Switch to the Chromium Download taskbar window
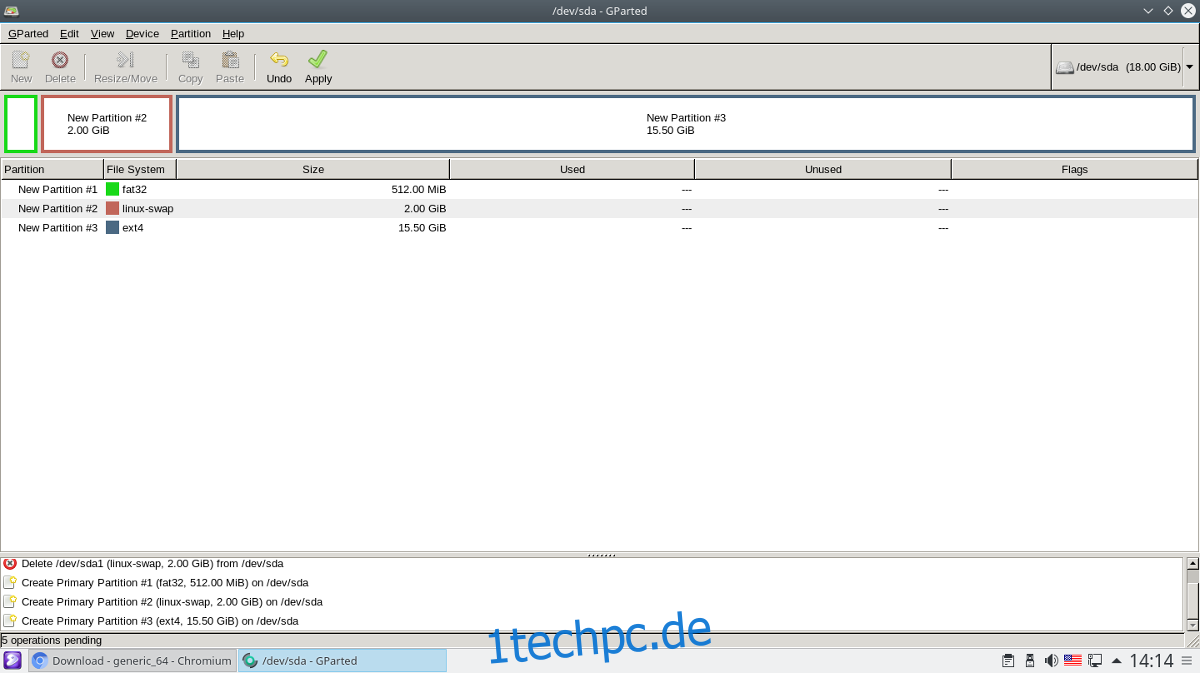 pyautogui.click(x=132, y=660)
